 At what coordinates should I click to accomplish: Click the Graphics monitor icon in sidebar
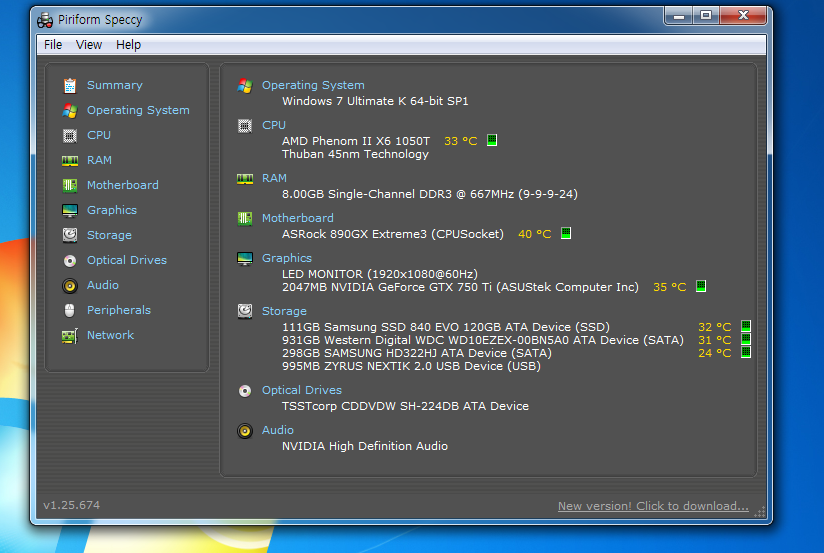[x=70, y=210]
